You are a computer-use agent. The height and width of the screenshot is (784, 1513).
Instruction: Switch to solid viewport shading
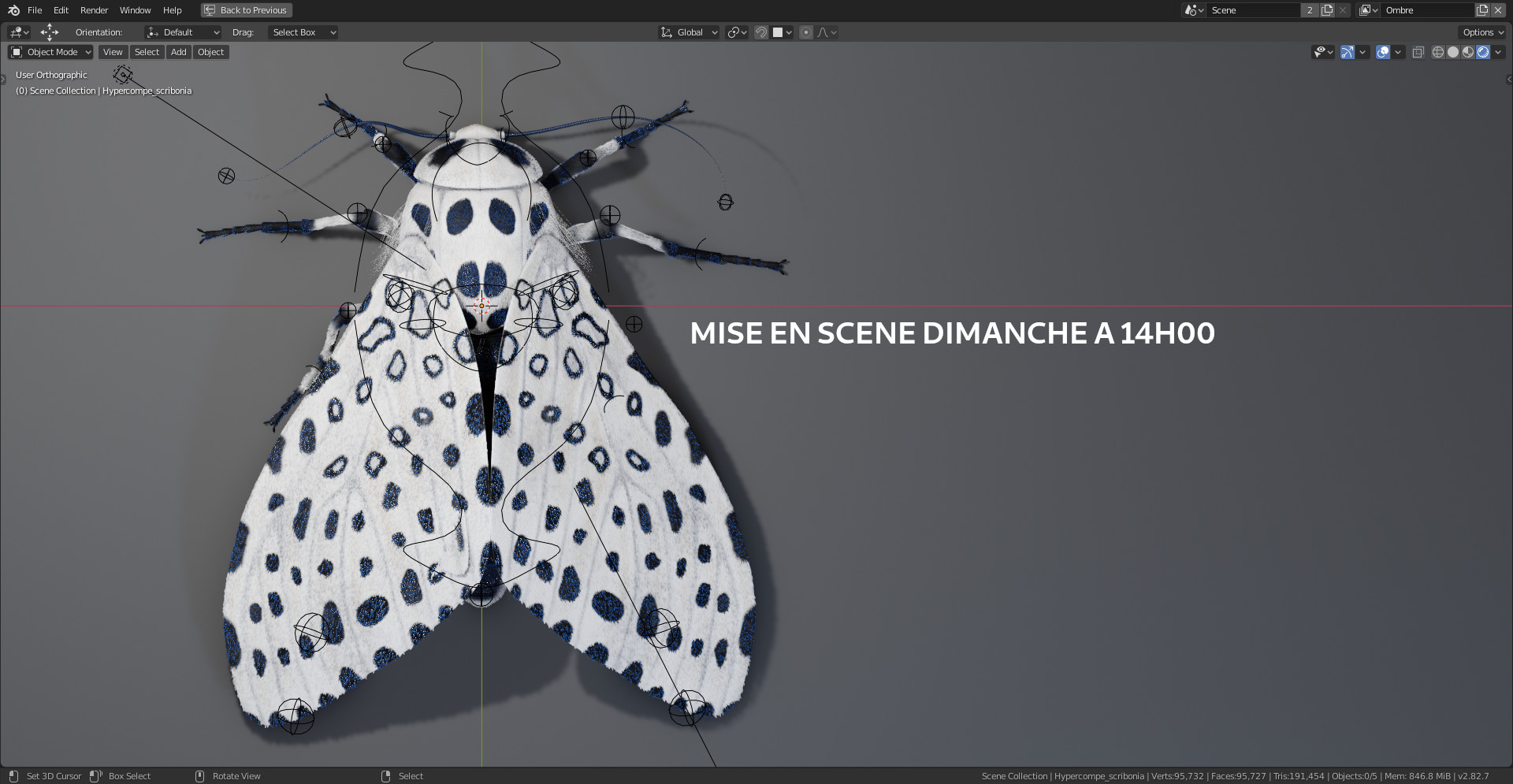click(1453, 52)
